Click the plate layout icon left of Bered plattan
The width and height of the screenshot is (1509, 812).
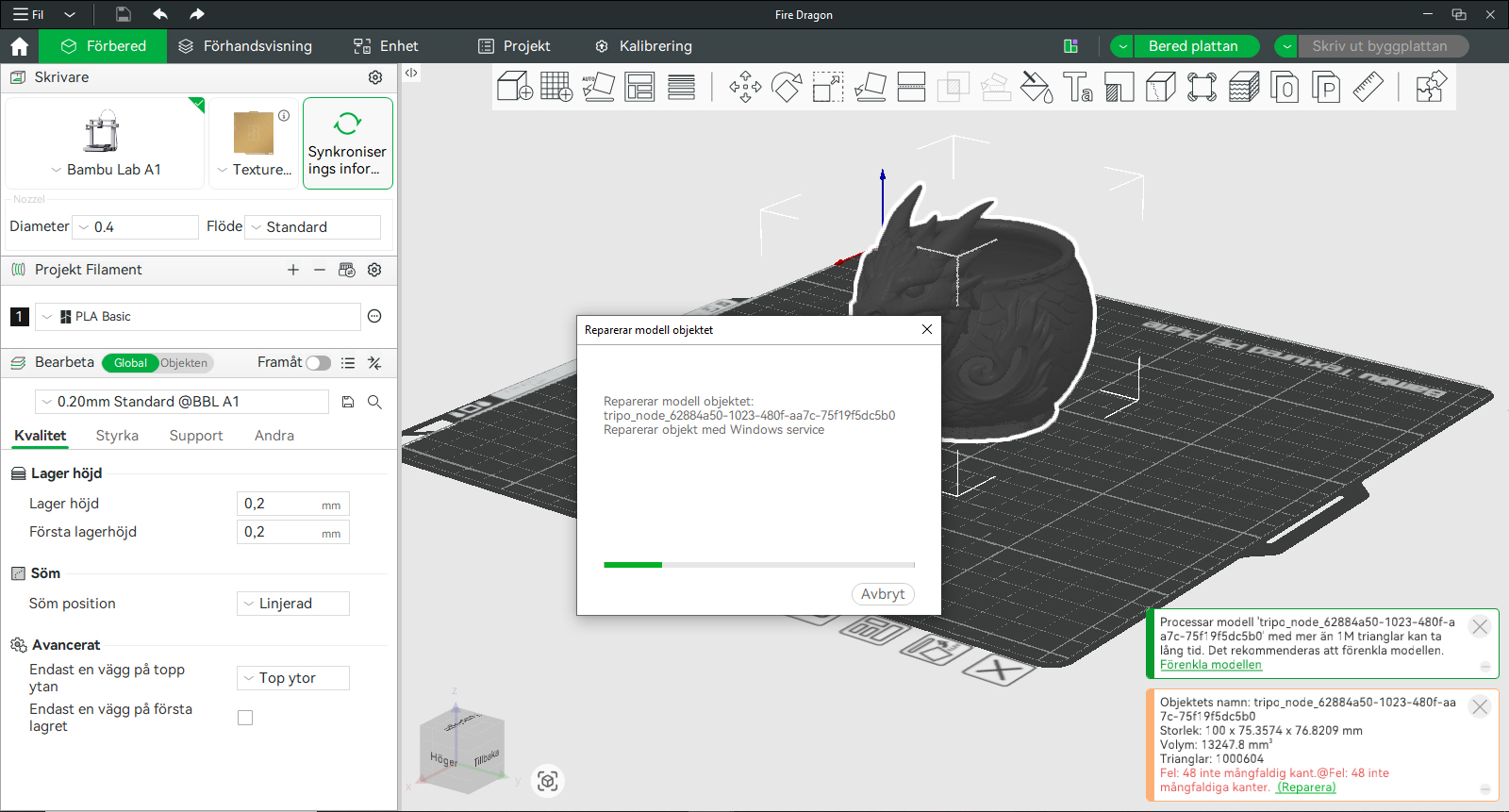(x=1070, y=46)
